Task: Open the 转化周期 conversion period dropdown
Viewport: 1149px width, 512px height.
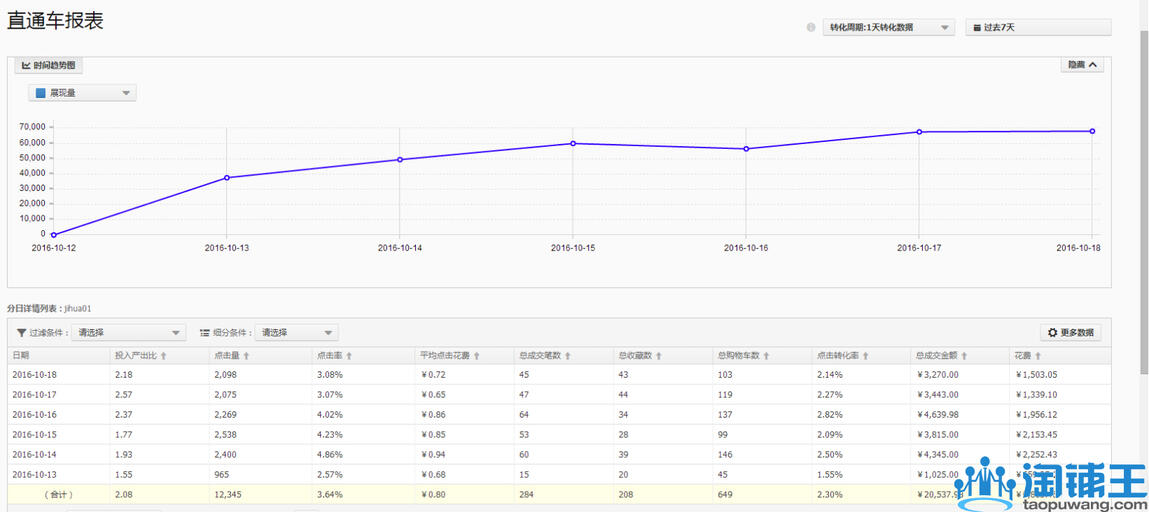Action: click(889, 28)
